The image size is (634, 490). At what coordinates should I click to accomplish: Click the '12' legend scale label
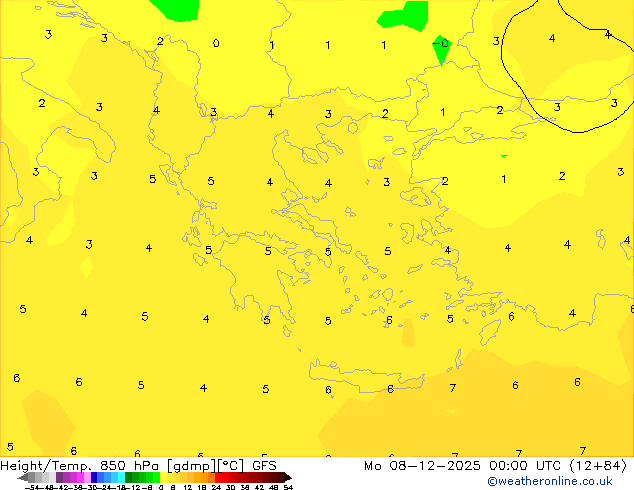188,488
